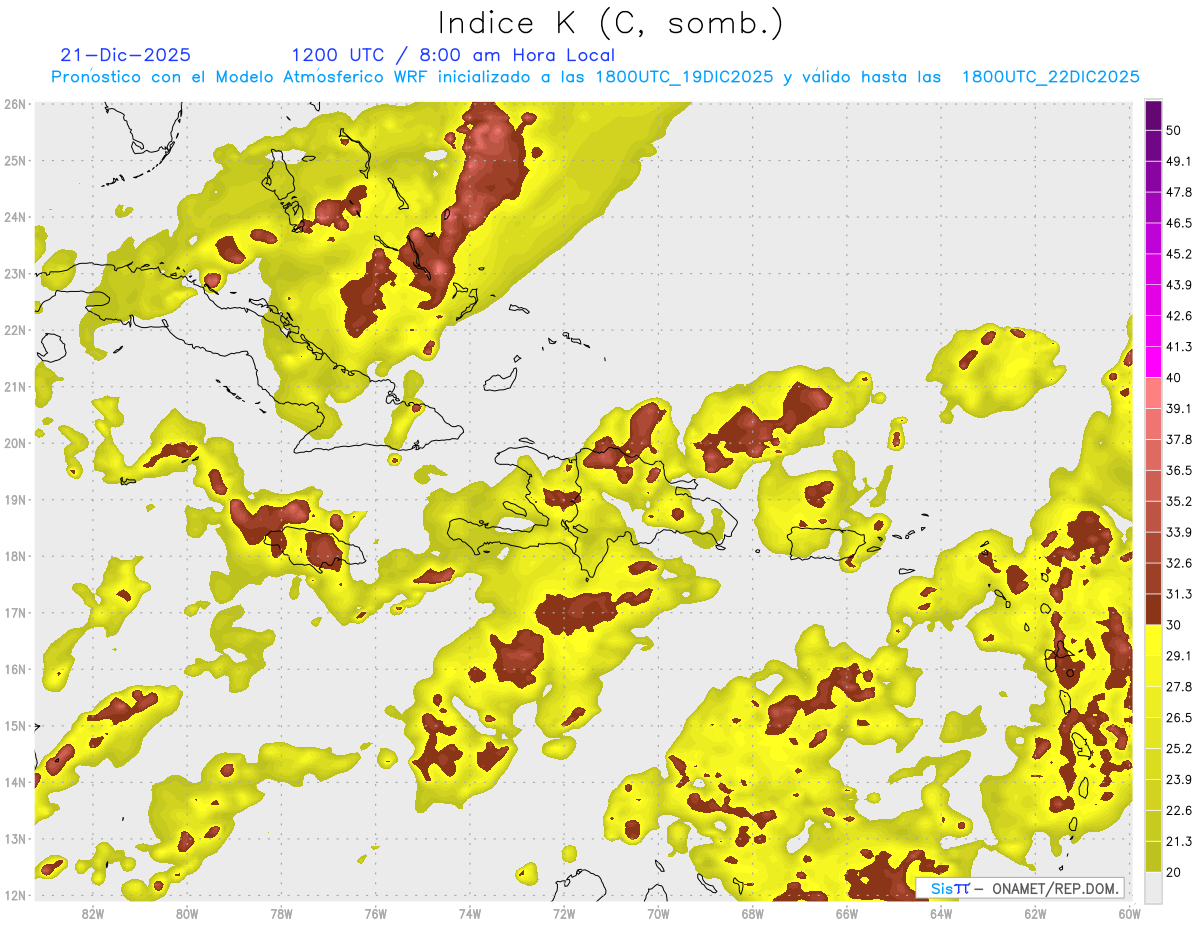Click the "70W" longitude axis label
This screenshot has height=927, width=1200.
[x=658, y=913]
